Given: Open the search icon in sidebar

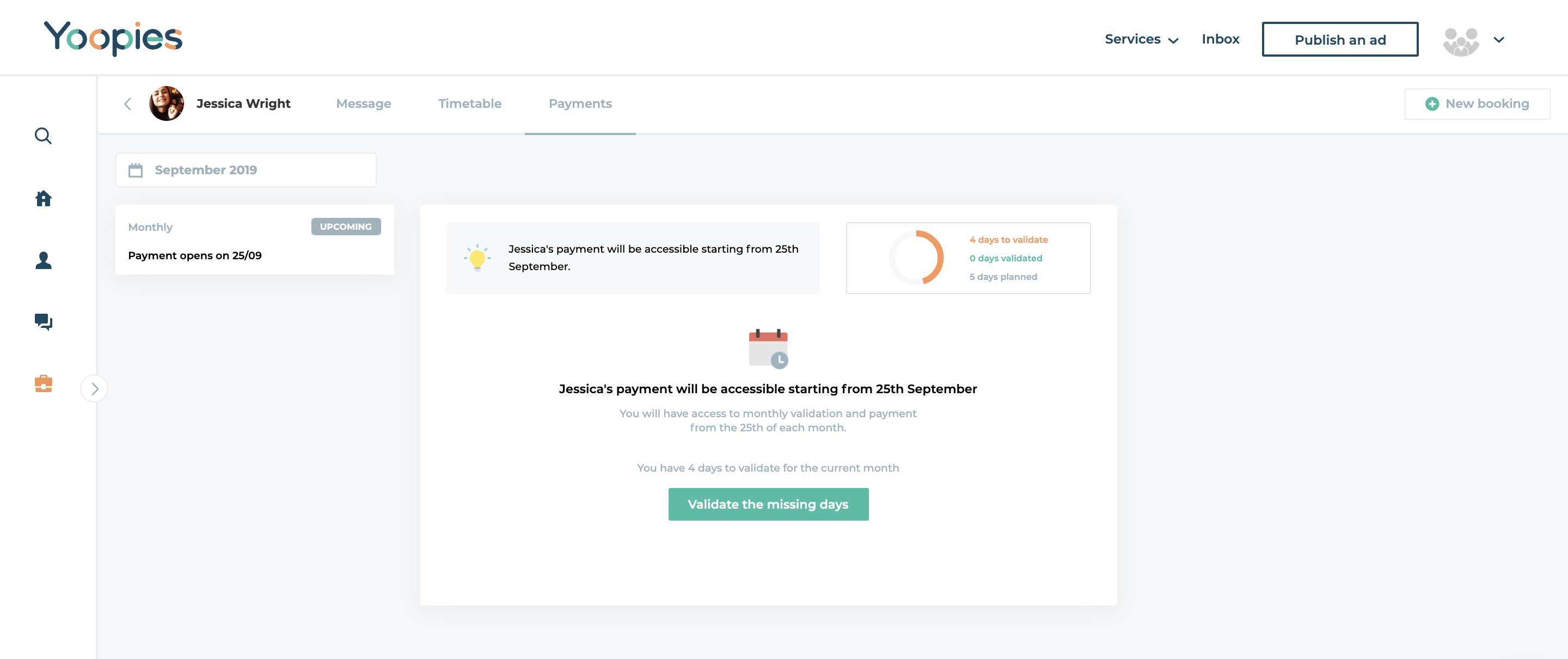Looking at the screenshot, I should tap(43, 136).
